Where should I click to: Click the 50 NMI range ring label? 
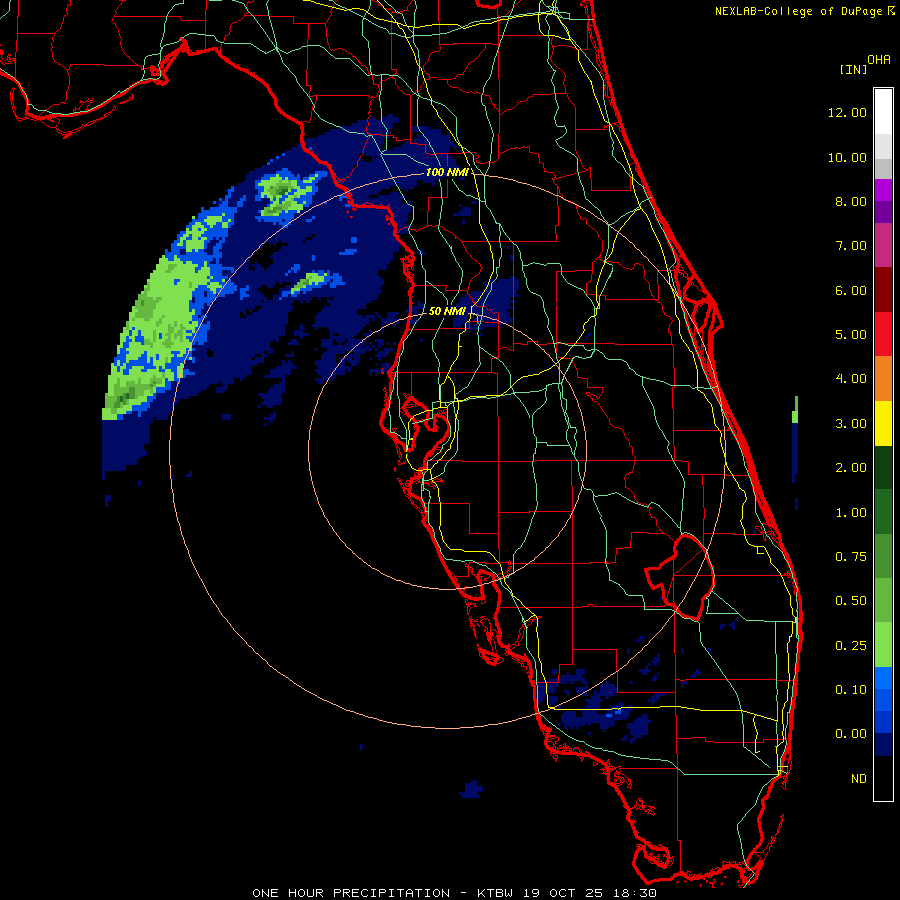coord(447,311)
